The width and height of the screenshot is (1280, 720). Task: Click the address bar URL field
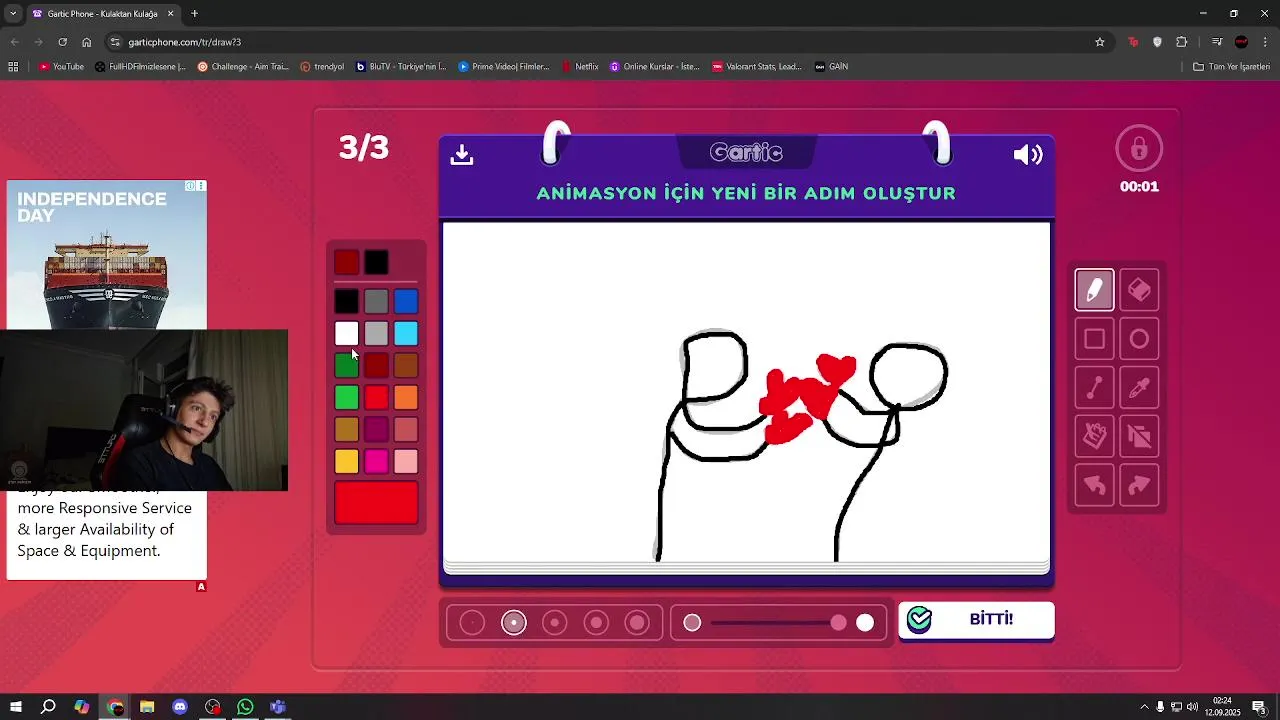pyautogui.click(x=600, y=42)
